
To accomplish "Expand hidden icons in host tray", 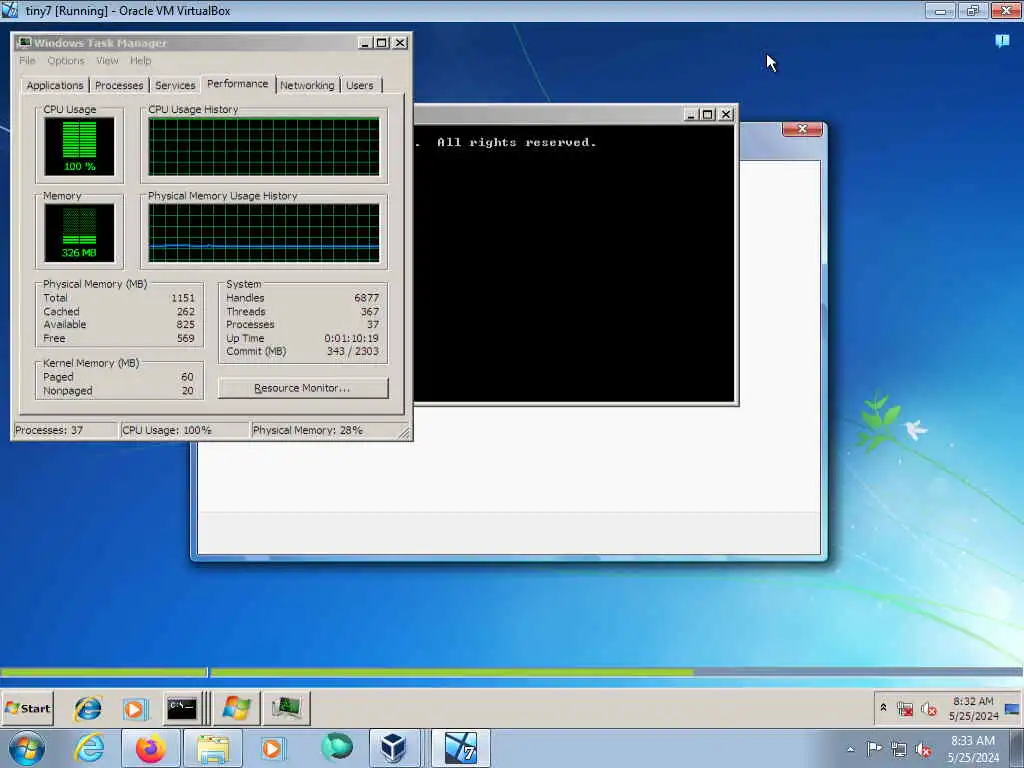I will pyautogui.click(x=850, y=750).
